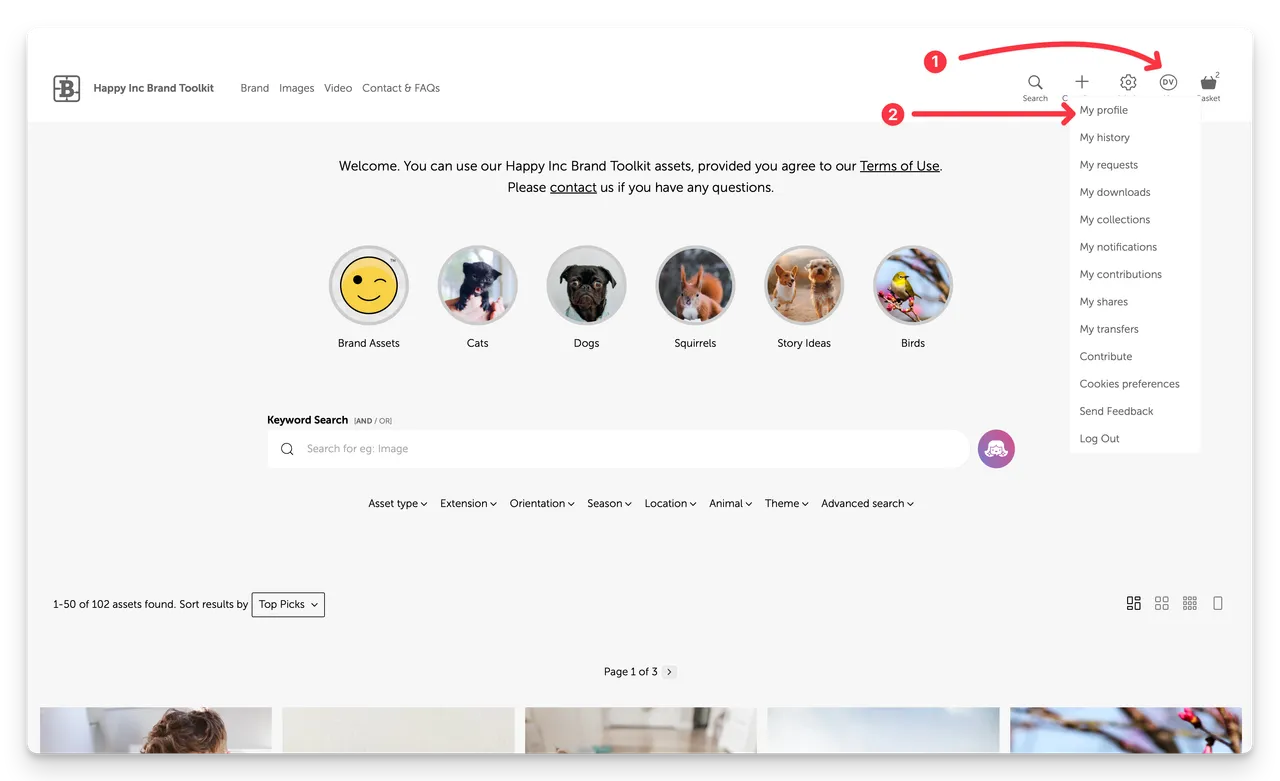
Task: Click the plus icon in header
Action: (1082, 83)
